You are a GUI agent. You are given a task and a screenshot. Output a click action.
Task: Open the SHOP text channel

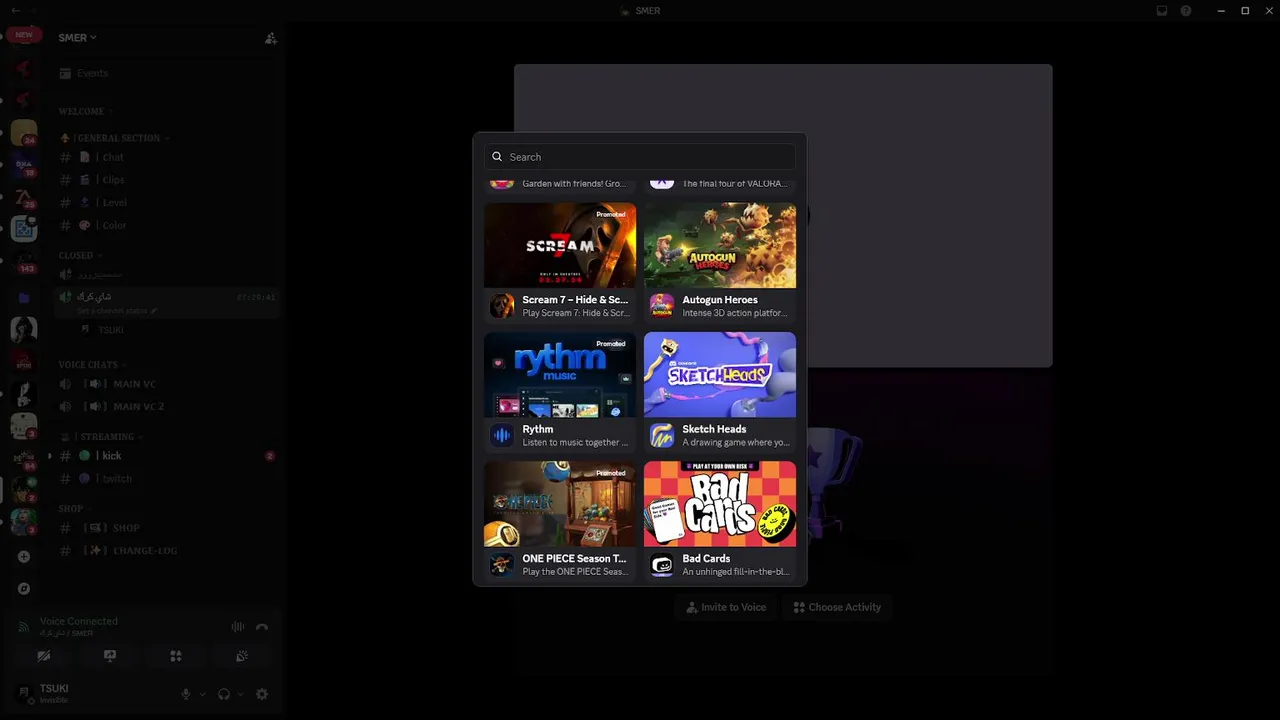click(x=167, y=528)
